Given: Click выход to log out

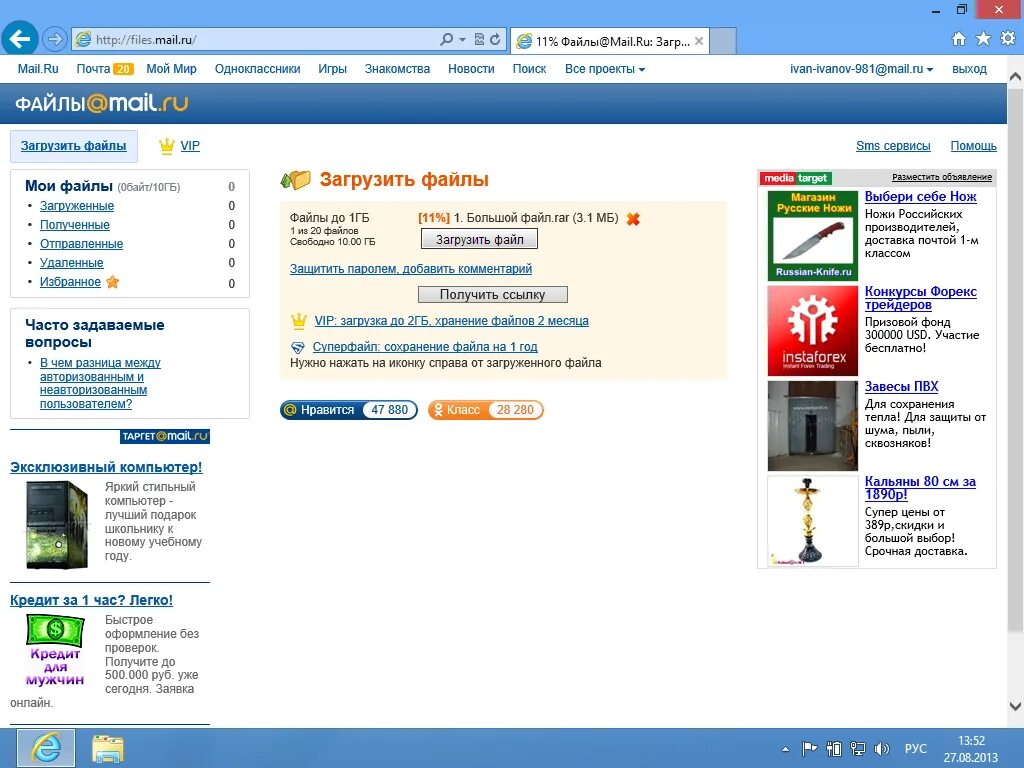Looking at the screenshot, I should (x=969, y=69).
